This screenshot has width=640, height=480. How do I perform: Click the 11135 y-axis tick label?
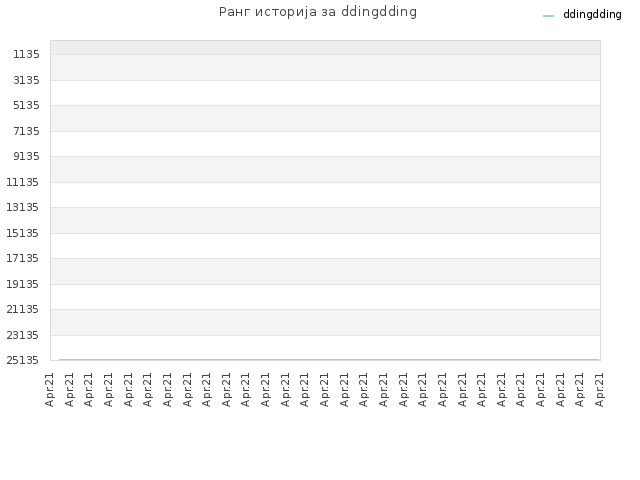22,182
